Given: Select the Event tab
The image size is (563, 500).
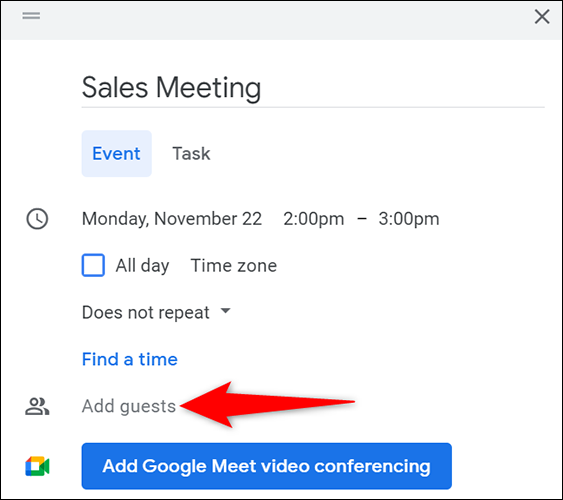Looking at the screenshot, I should coord(116,154).
